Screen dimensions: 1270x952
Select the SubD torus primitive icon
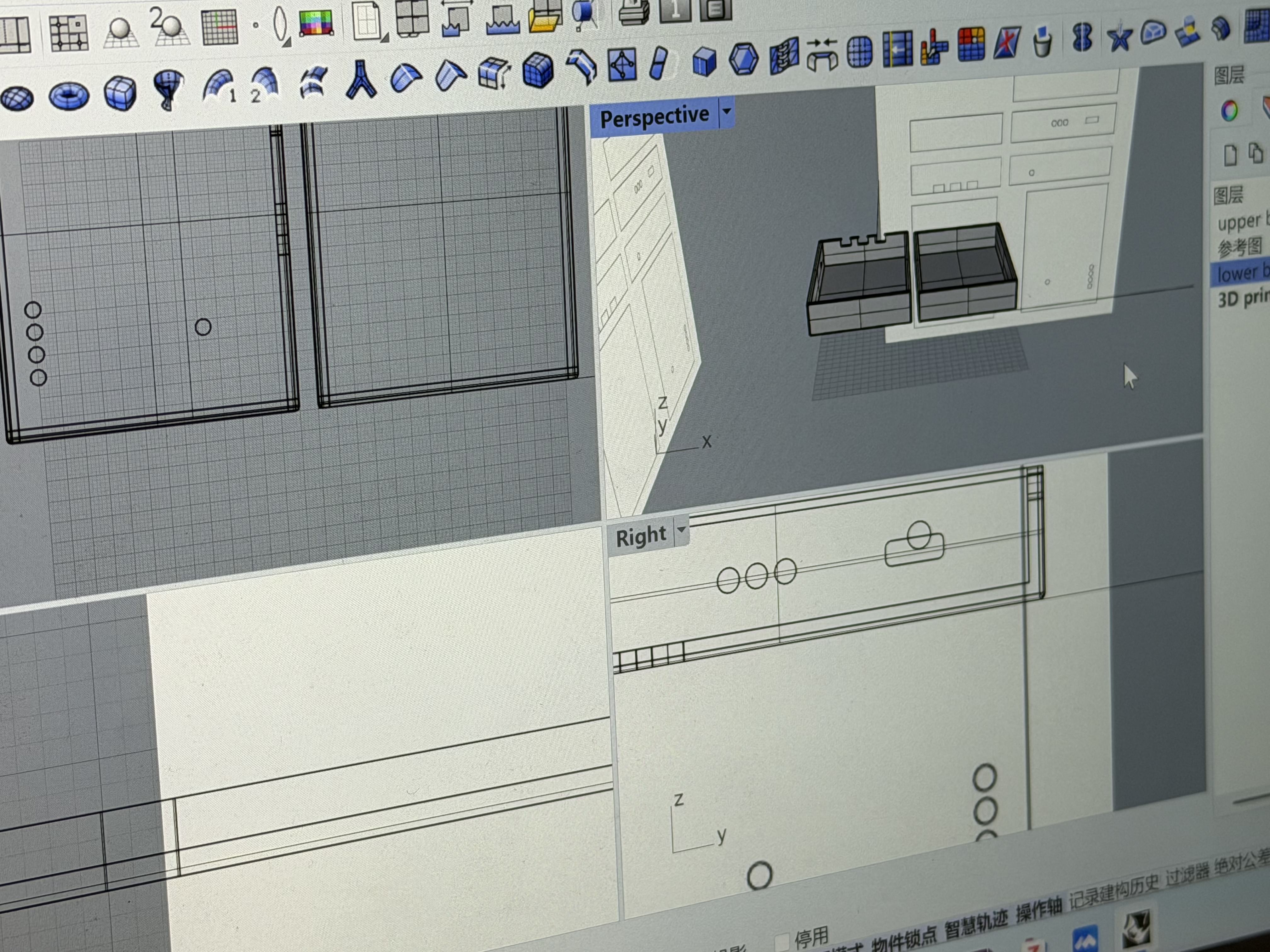click(69, 96)
